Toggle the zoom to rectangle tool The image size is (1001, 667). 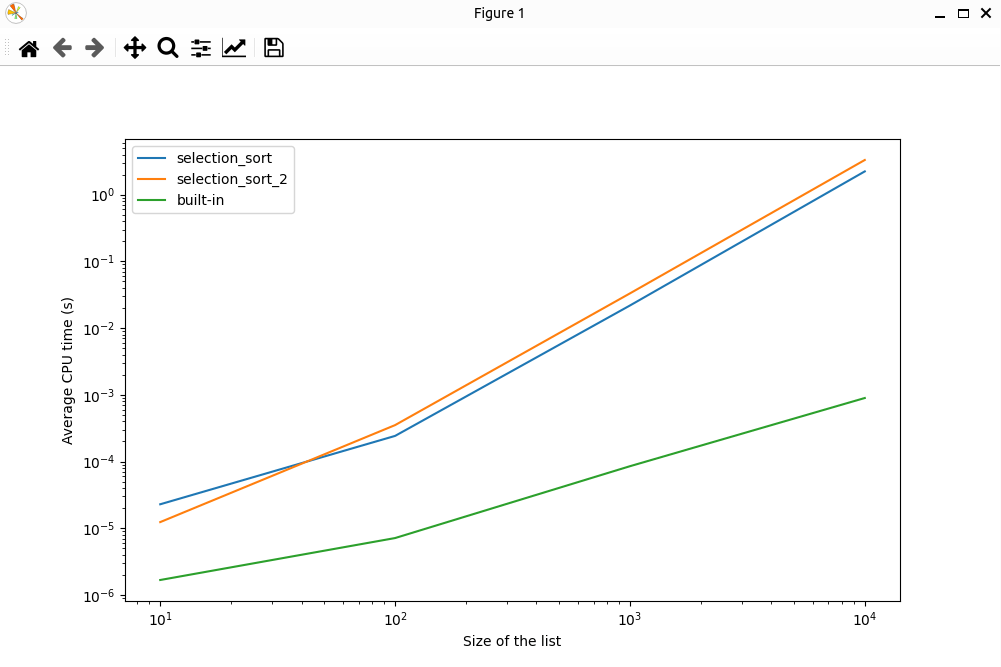coord(168,48)
